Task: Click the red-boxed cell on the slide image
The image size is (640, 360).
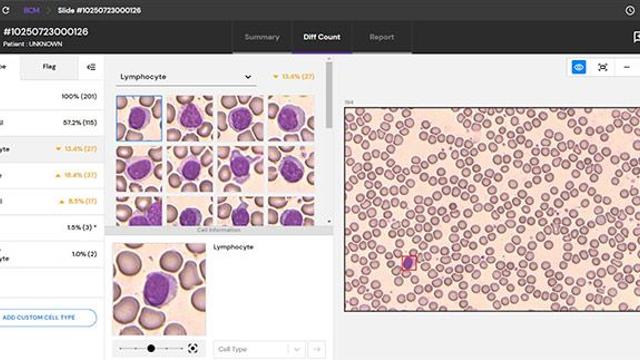Action: [409, 263]
